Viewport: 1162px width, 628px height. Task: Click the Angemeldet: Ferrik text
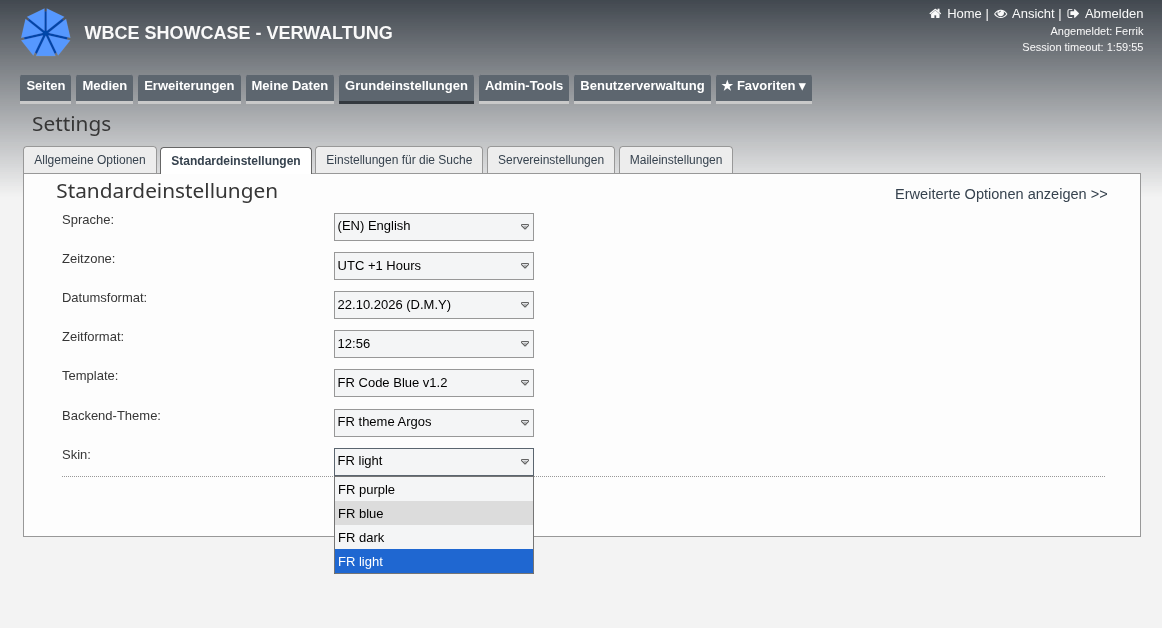(1097, 31)
